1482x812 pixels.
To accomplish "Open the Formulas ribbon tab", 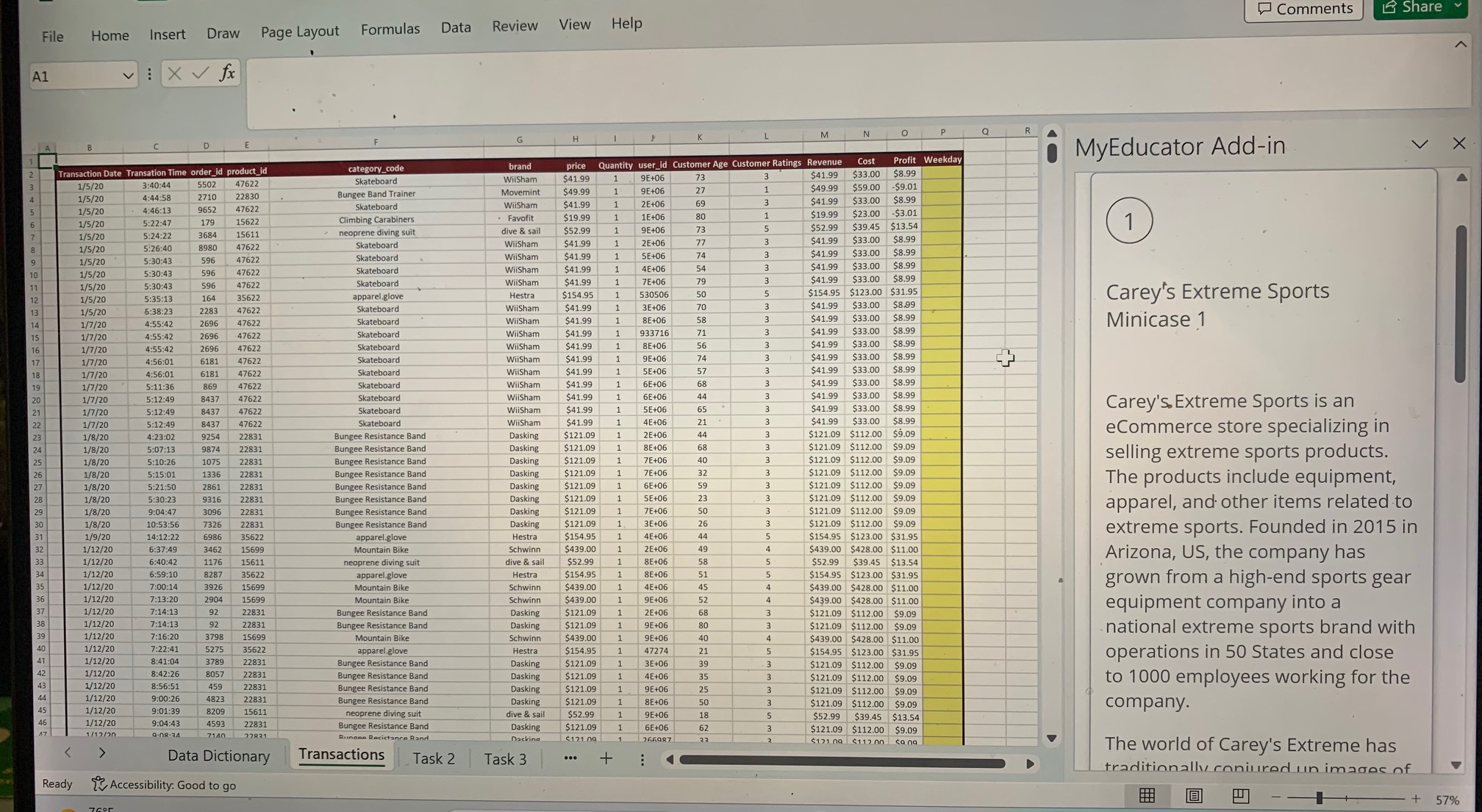I will (390, 28).
